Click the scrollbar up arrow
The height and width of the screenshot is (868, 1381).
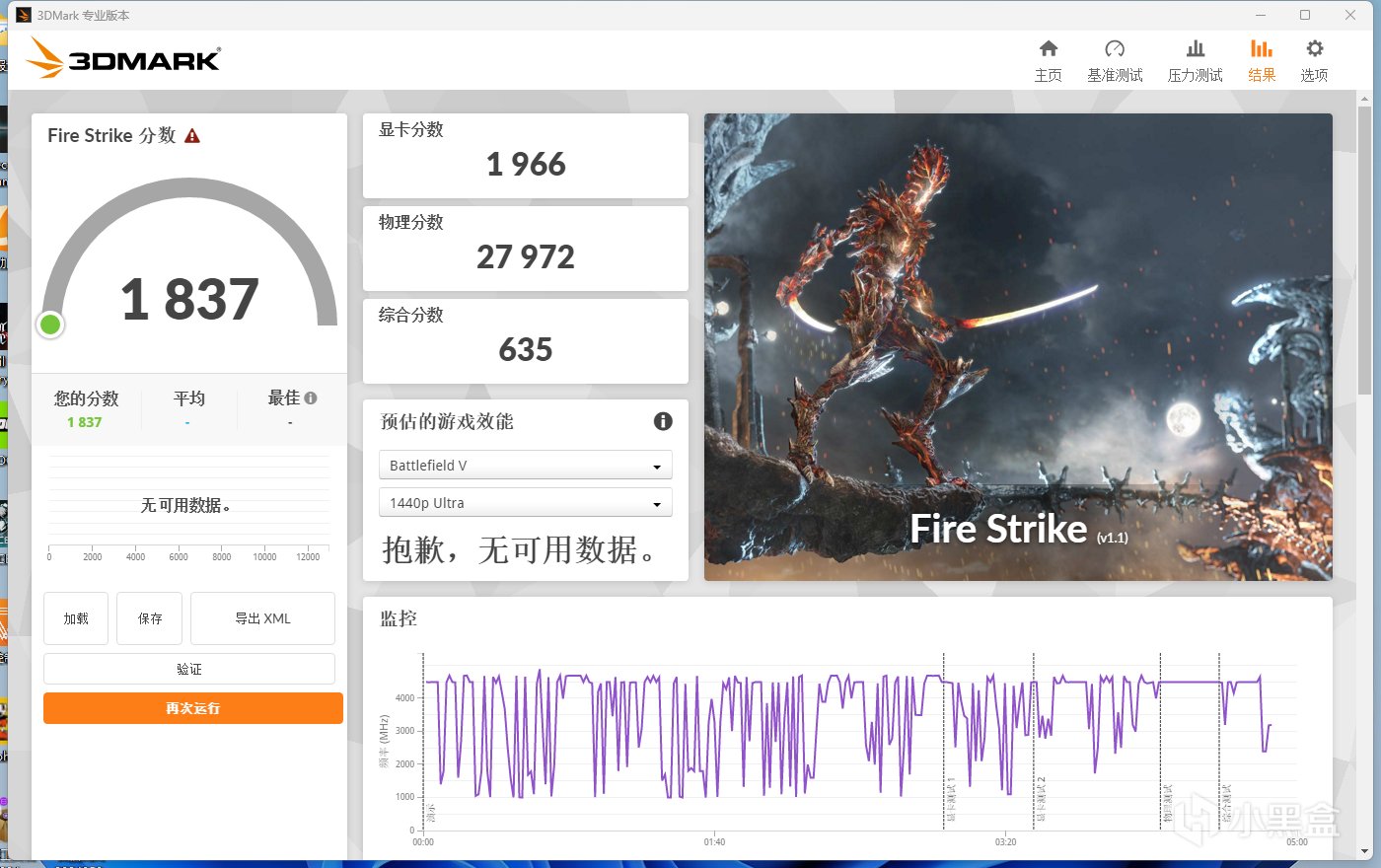(1365, 98)
